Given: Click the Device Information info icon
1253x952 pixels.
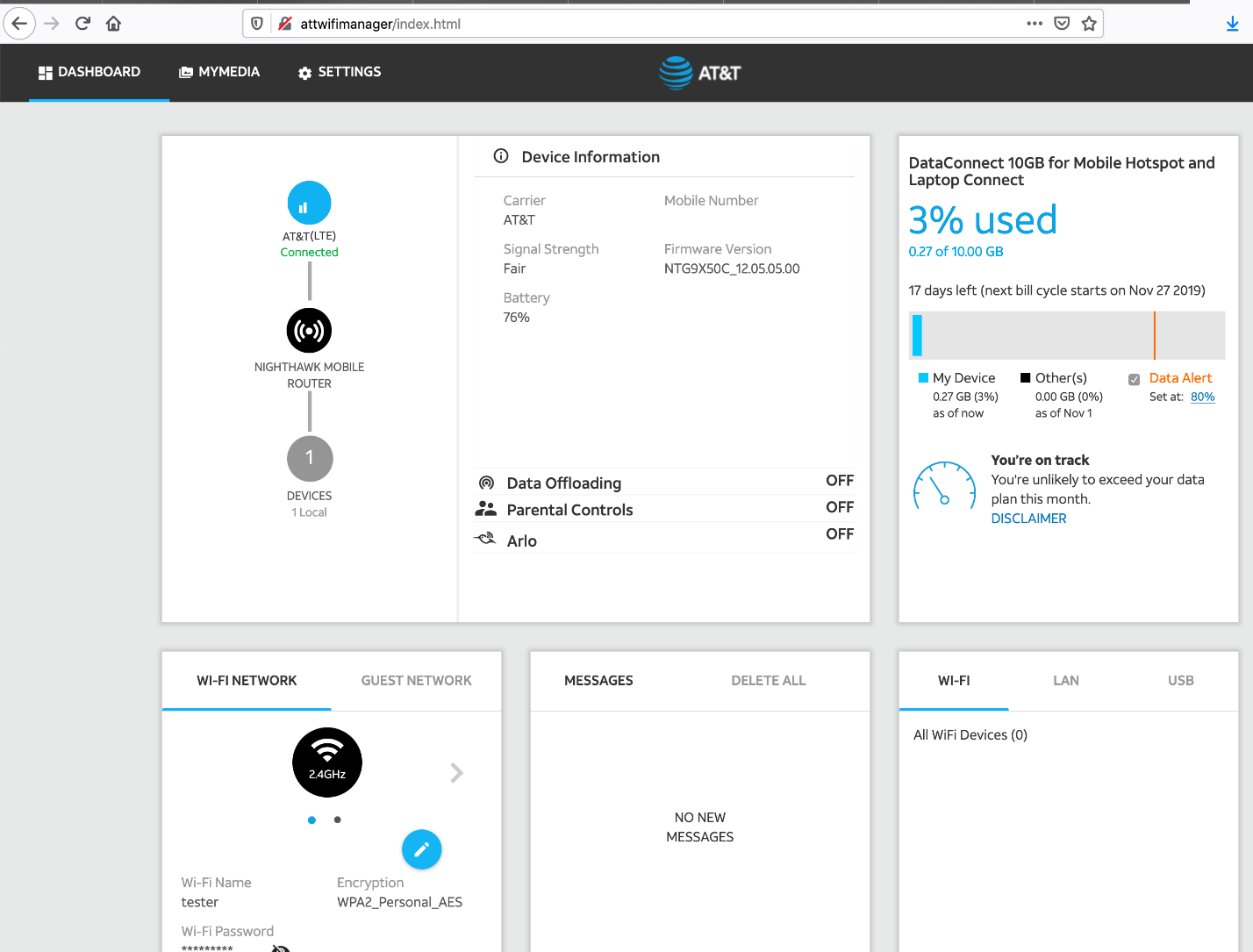Looking at the screenshot, I should coord(501,156).
